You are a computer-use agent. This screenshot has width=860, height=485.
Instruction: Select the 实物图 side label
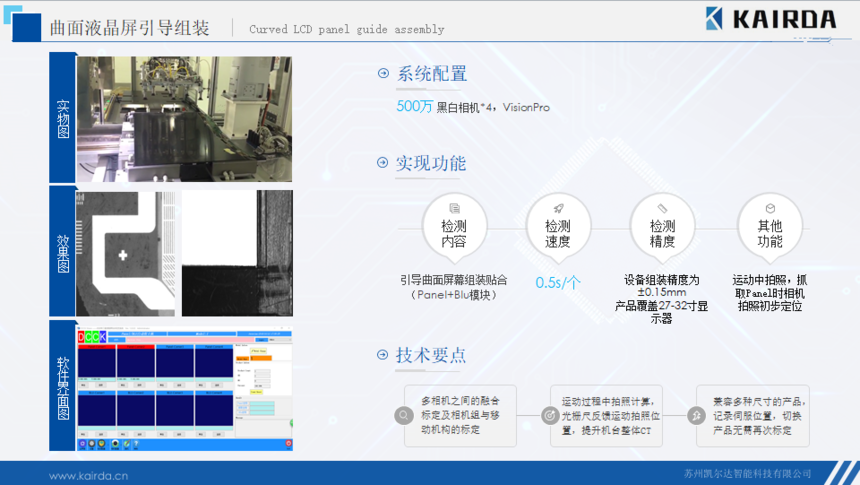click(63, 119)
